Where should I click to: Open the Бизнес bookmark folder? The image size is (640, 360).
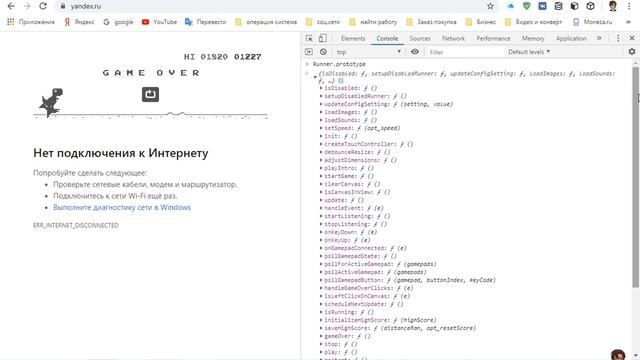click(x=481, y=22)
